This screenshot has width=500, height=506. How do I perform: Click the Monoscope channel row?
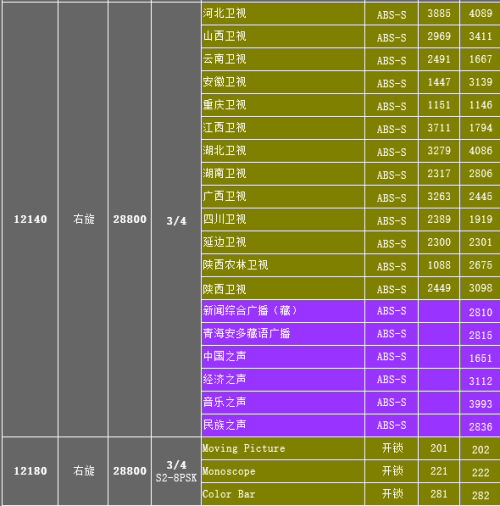click(x=351, y=471)
